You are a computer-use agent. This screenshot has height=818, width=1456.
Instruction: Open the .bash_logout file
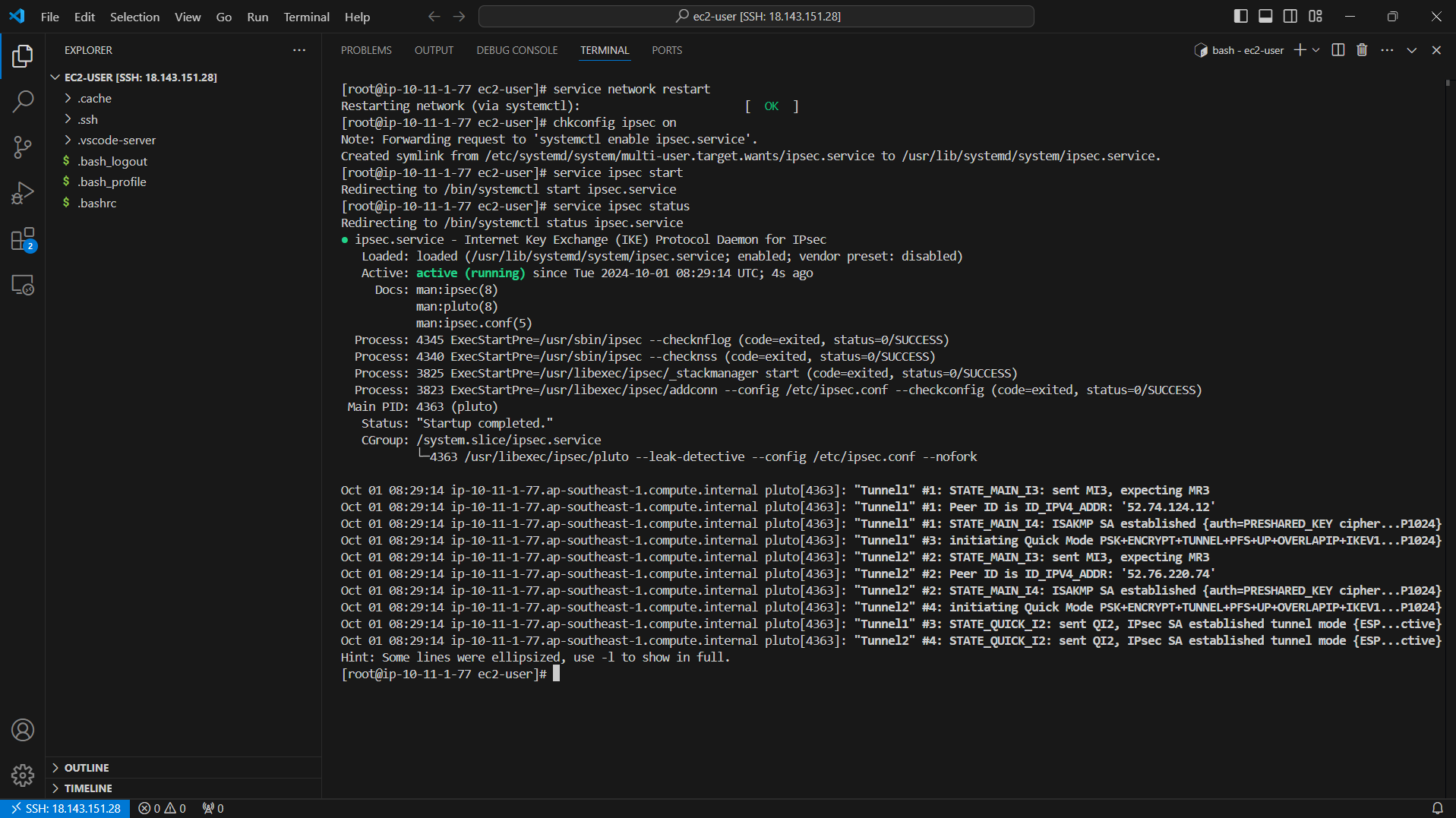click(112, 161)
